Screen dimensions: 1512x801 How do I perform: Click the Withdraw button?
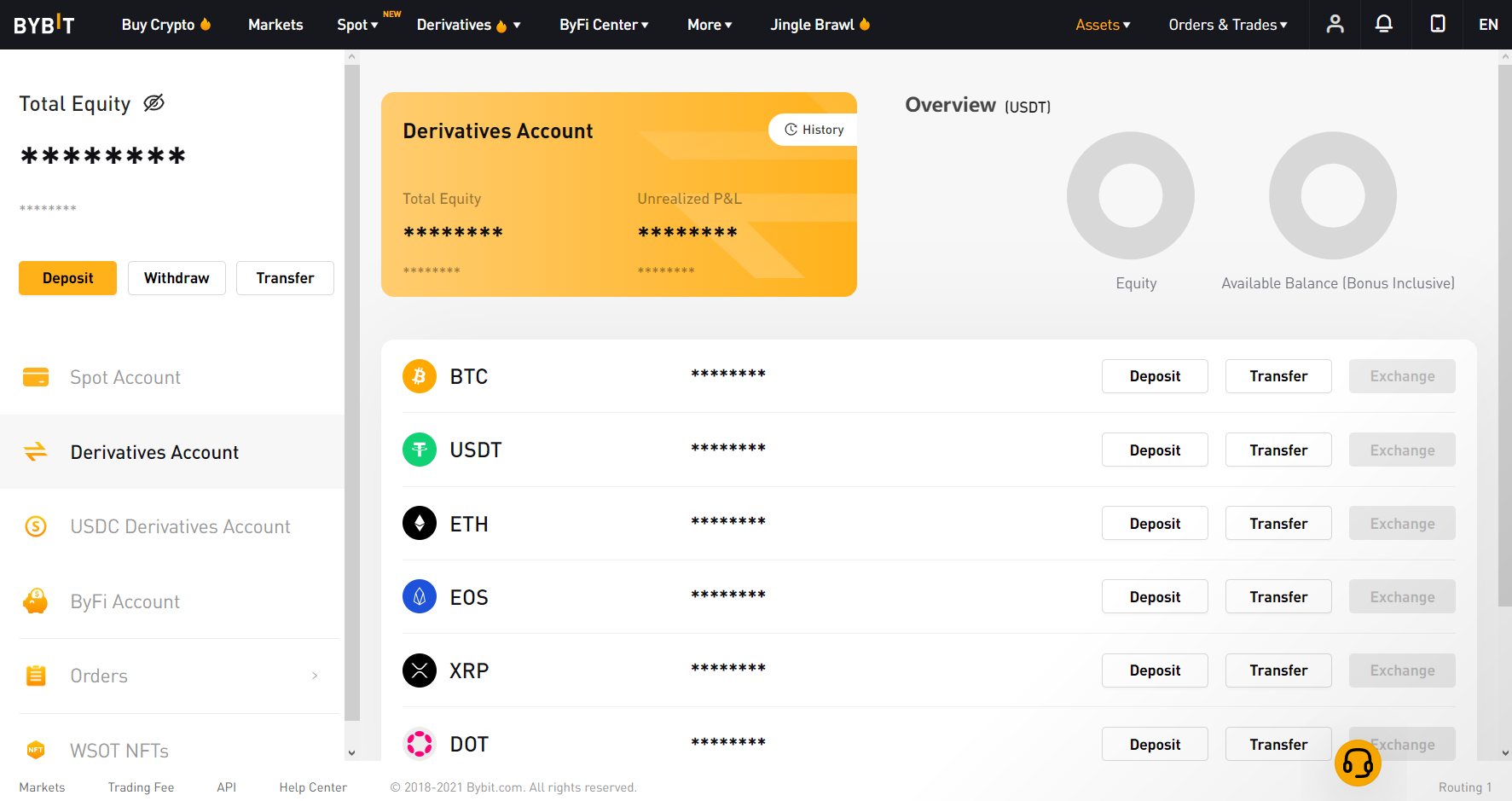[x=177, y=278]
